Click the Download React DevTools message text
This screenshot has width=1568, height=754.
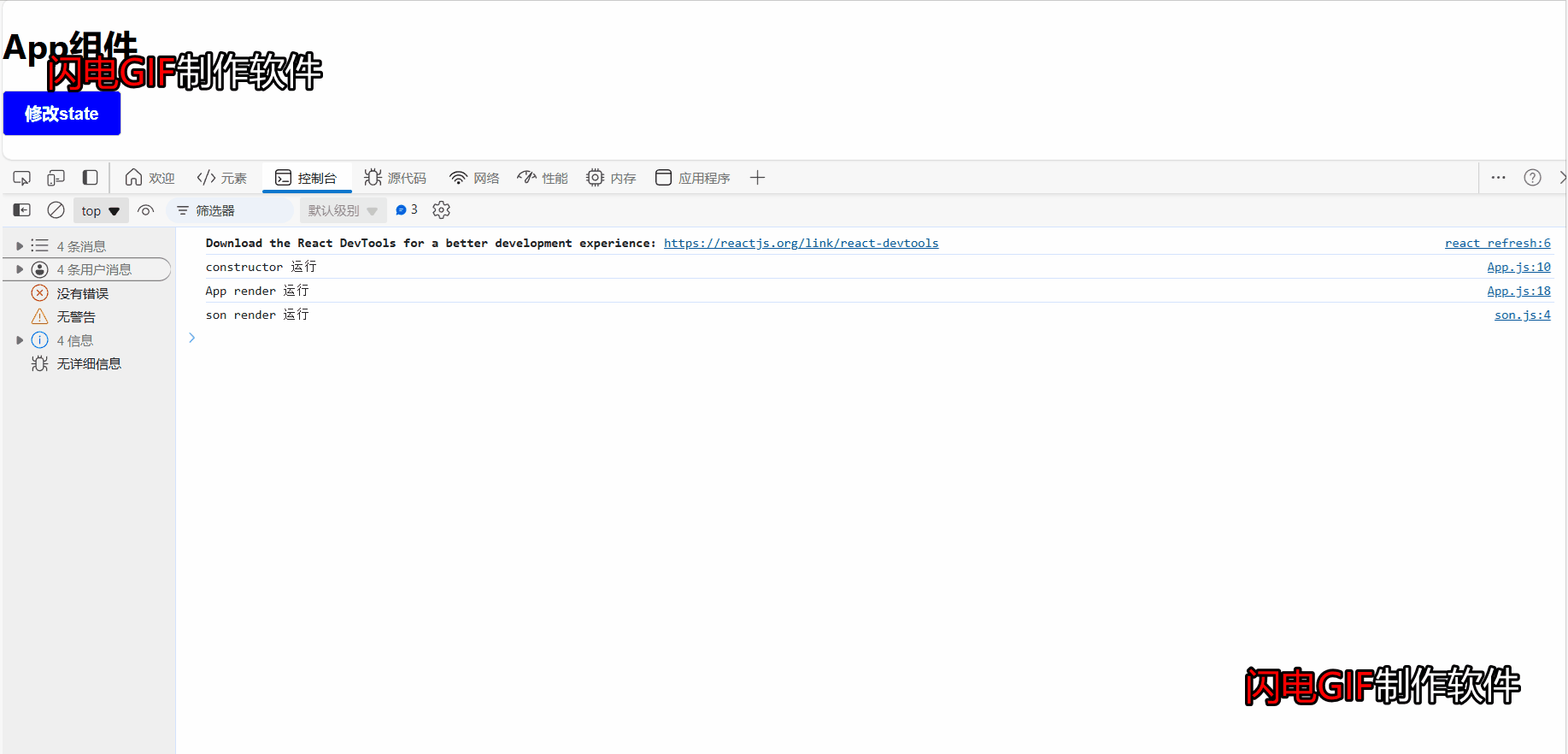431,244
